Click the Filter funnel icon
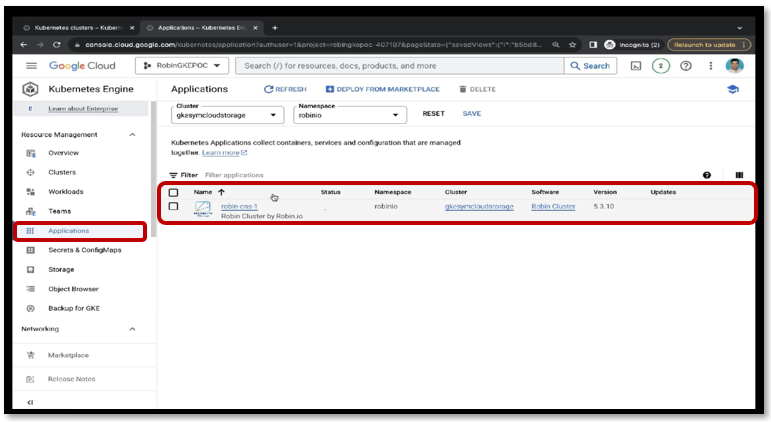771x422 pixels. pyautogui.click(x=173, y=175)
